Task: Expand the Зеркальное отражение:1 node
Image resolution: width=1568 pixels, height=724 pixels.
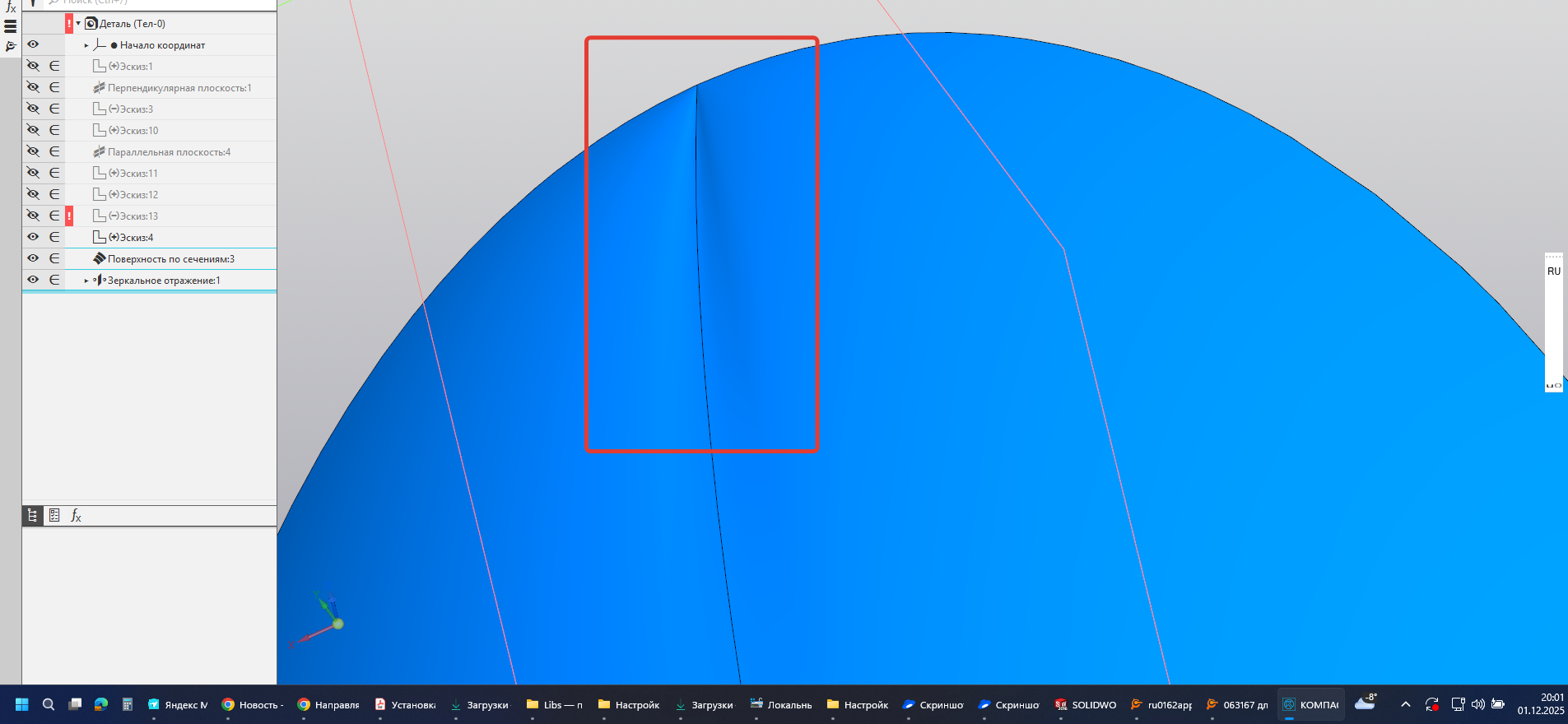Action: (x=86, y=281)
